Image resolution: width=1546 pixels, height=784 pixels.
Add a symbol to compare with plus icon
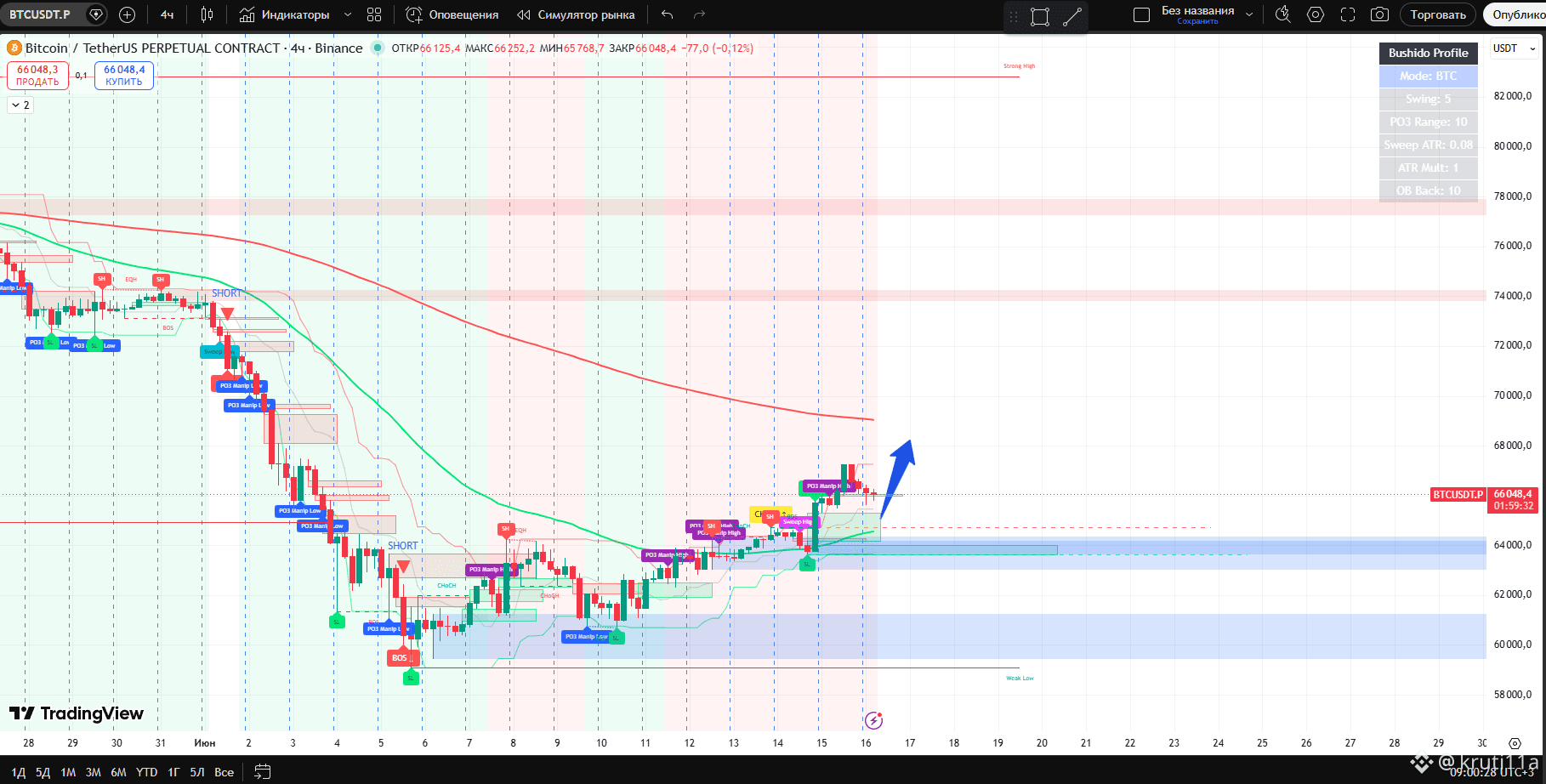(128, 14)
